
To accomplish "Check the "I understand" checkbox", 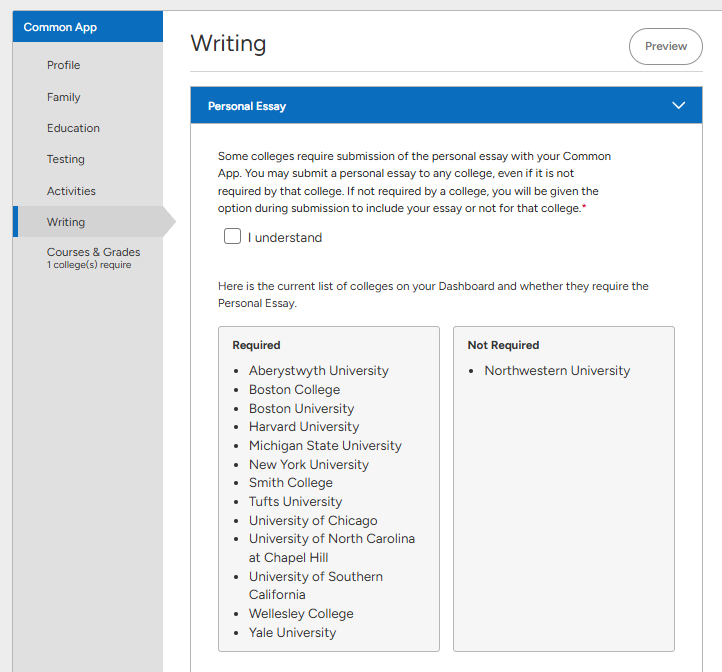I will (233, 237).
